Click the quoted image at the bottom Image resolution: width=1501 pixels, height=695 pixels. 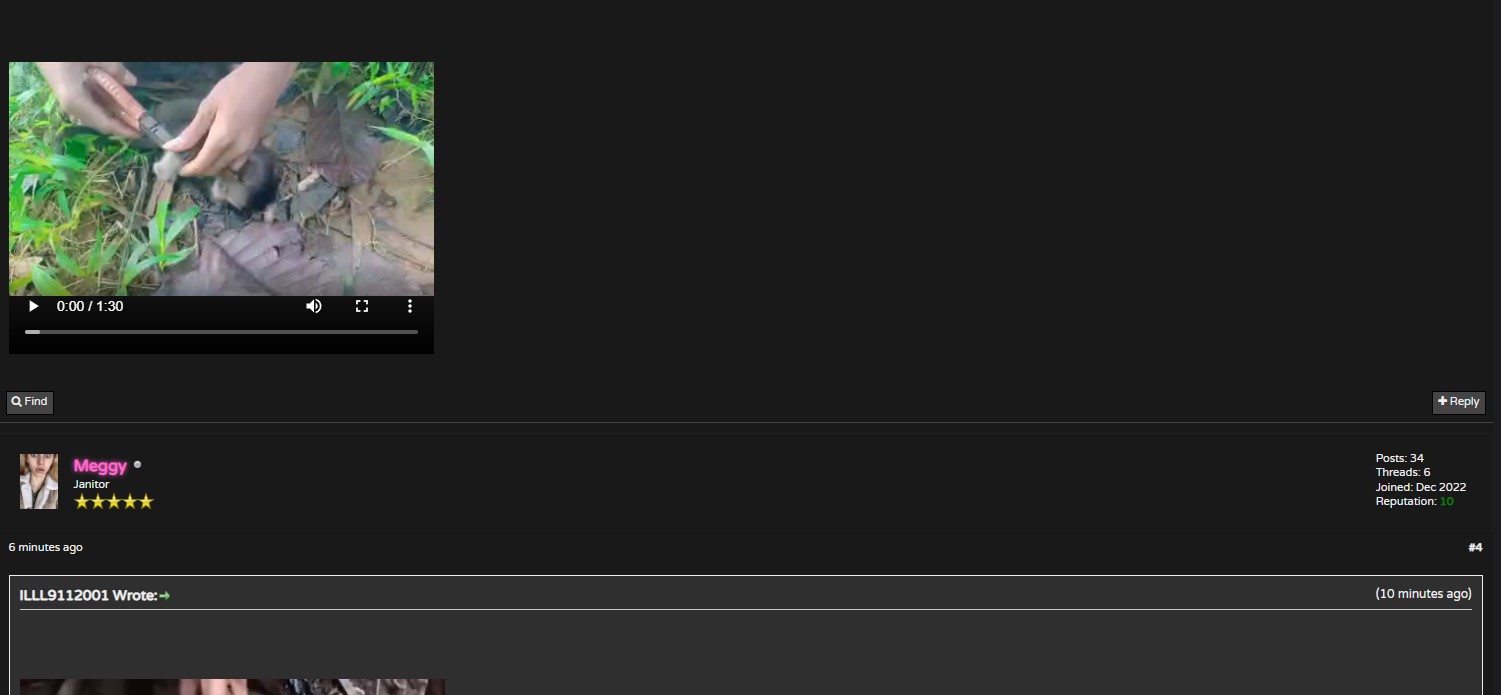click(232, 687)
